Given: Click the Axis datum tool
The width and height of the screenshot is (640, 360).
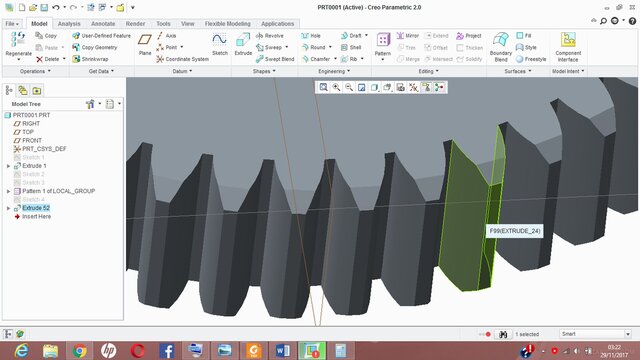Looking at the screenshot, I should tap(167, 36).
